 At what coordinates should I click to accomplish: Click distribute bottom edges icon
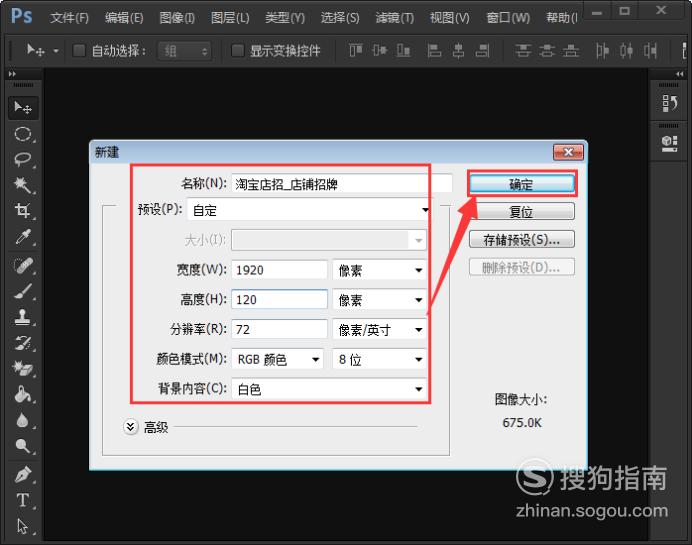point(571,50)
